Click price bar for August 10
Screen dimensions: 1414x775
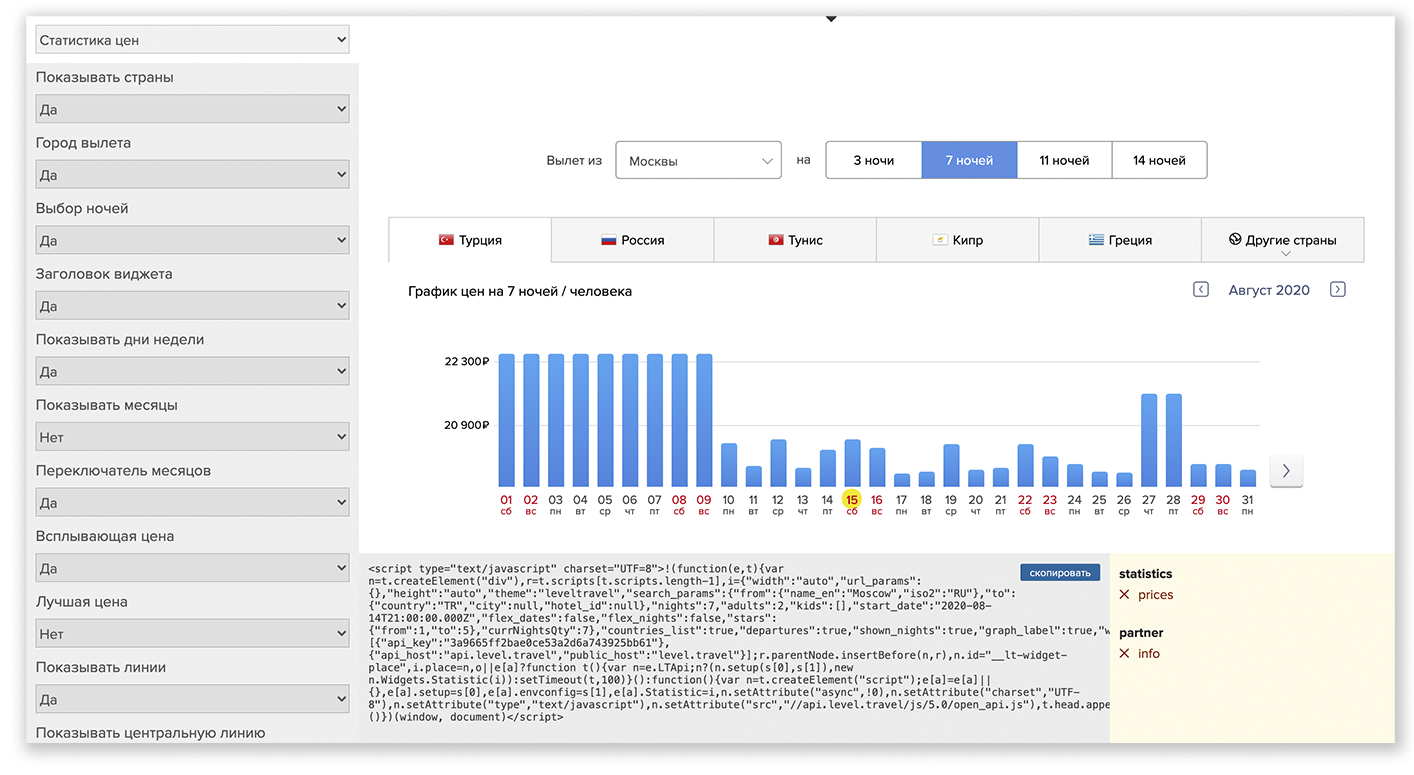pyautogui.click(x=729, y=465)
